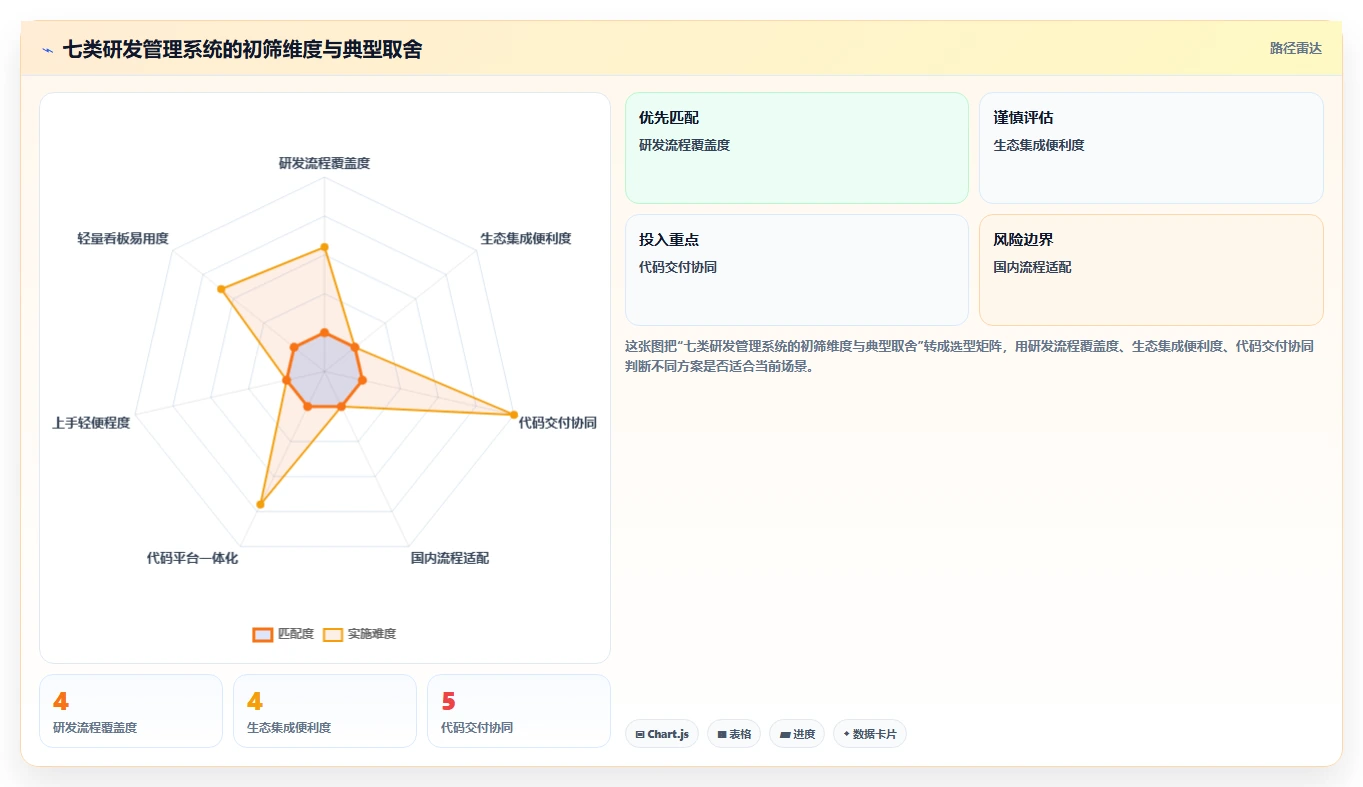Click the 实施难度 point on 研发流程覆盖度 axis
The height and width of the screenshot is (787, 1363).
[324, 247]
